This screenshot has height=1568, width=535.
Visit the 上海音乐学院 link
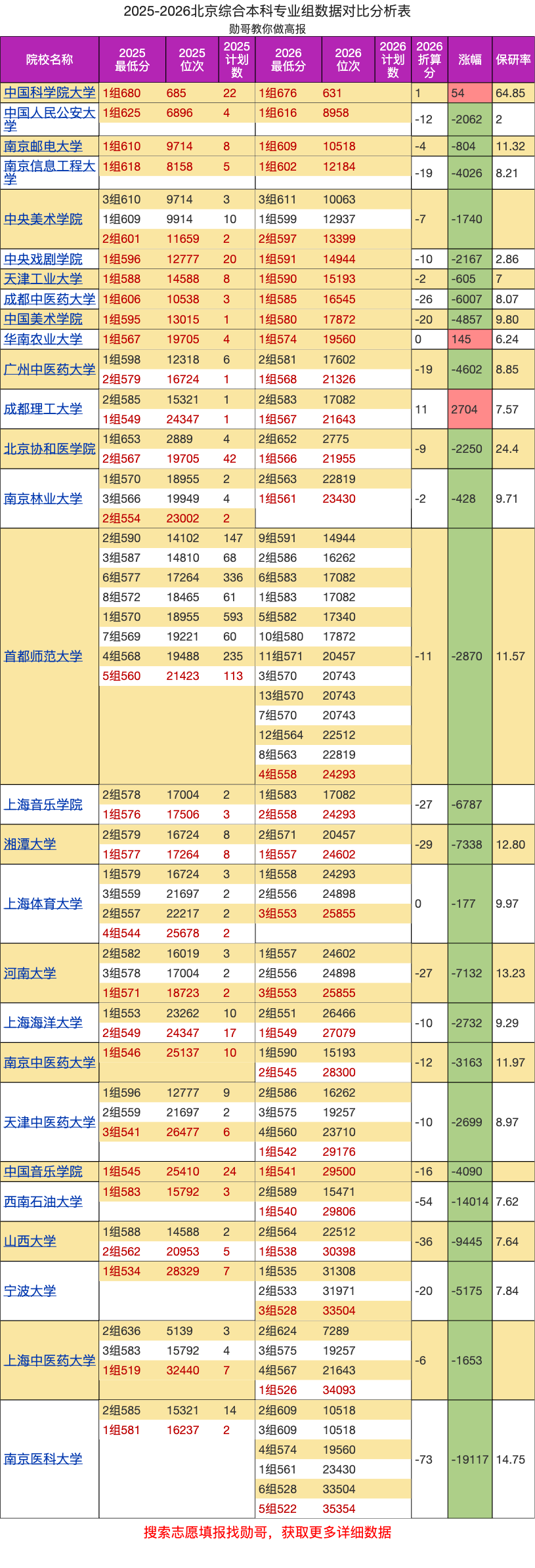coord(43,804)
